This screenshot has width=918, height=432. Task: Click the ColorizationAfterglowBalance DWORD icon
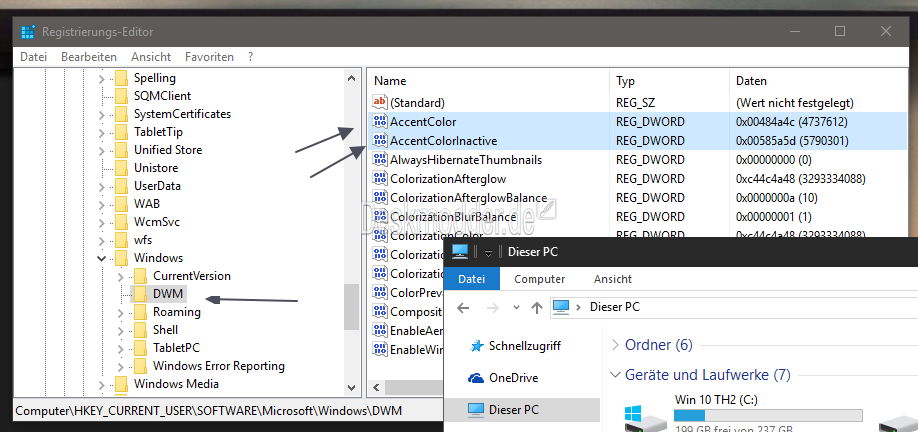(380, 197)
